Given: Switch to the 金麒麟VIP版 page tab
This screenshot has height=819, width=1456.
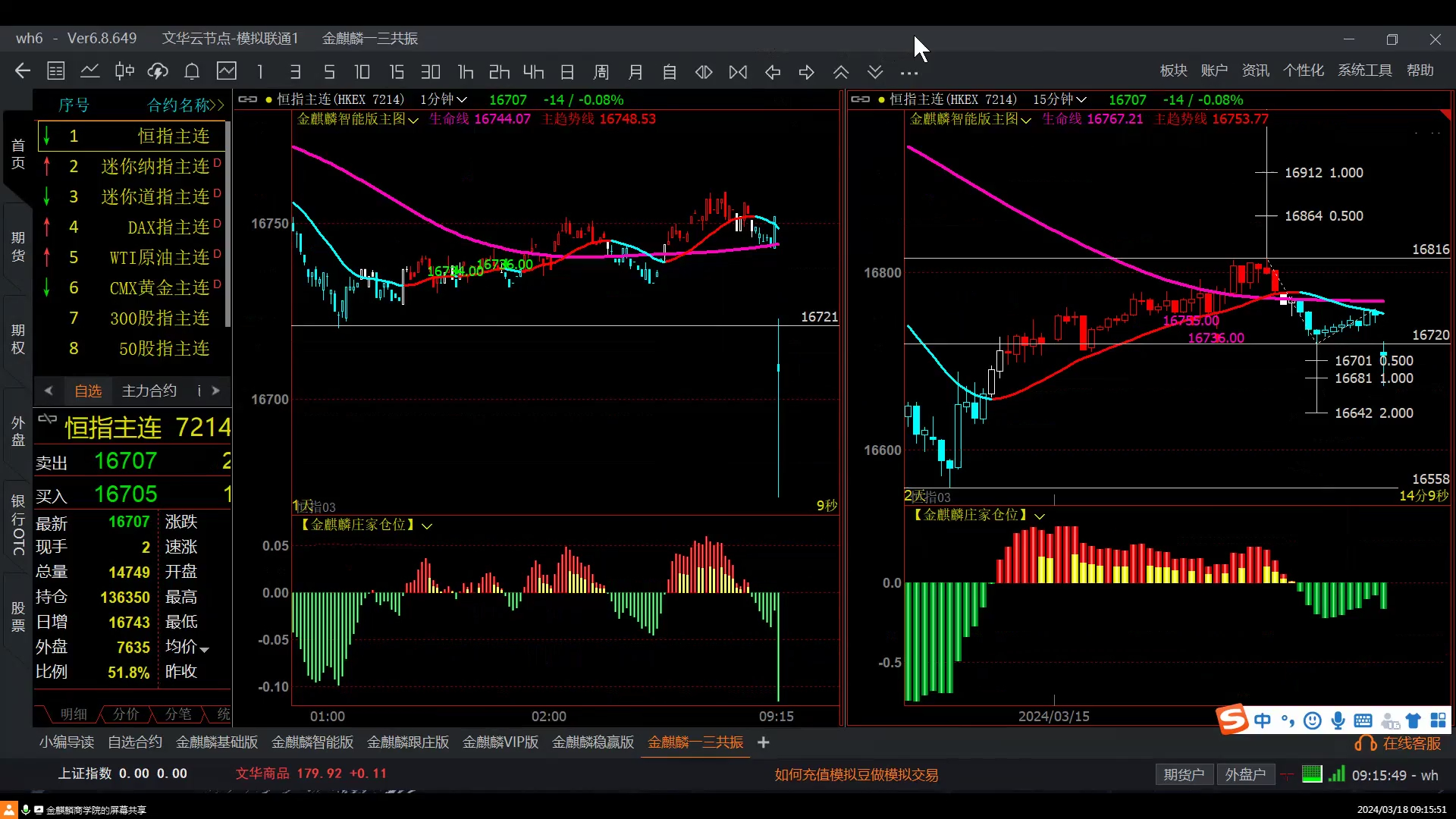Looking at the screenshot, I should tap(500, 742).
